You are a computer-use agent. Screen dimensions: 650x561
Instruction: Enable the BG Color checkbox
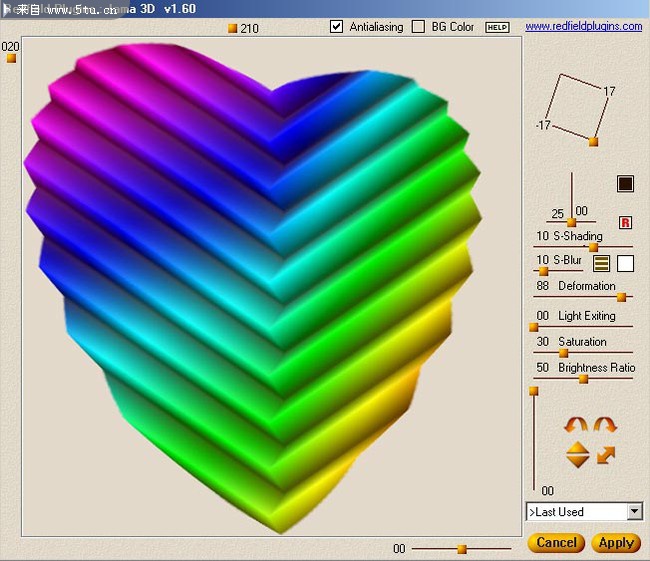[x=419, y=27]
